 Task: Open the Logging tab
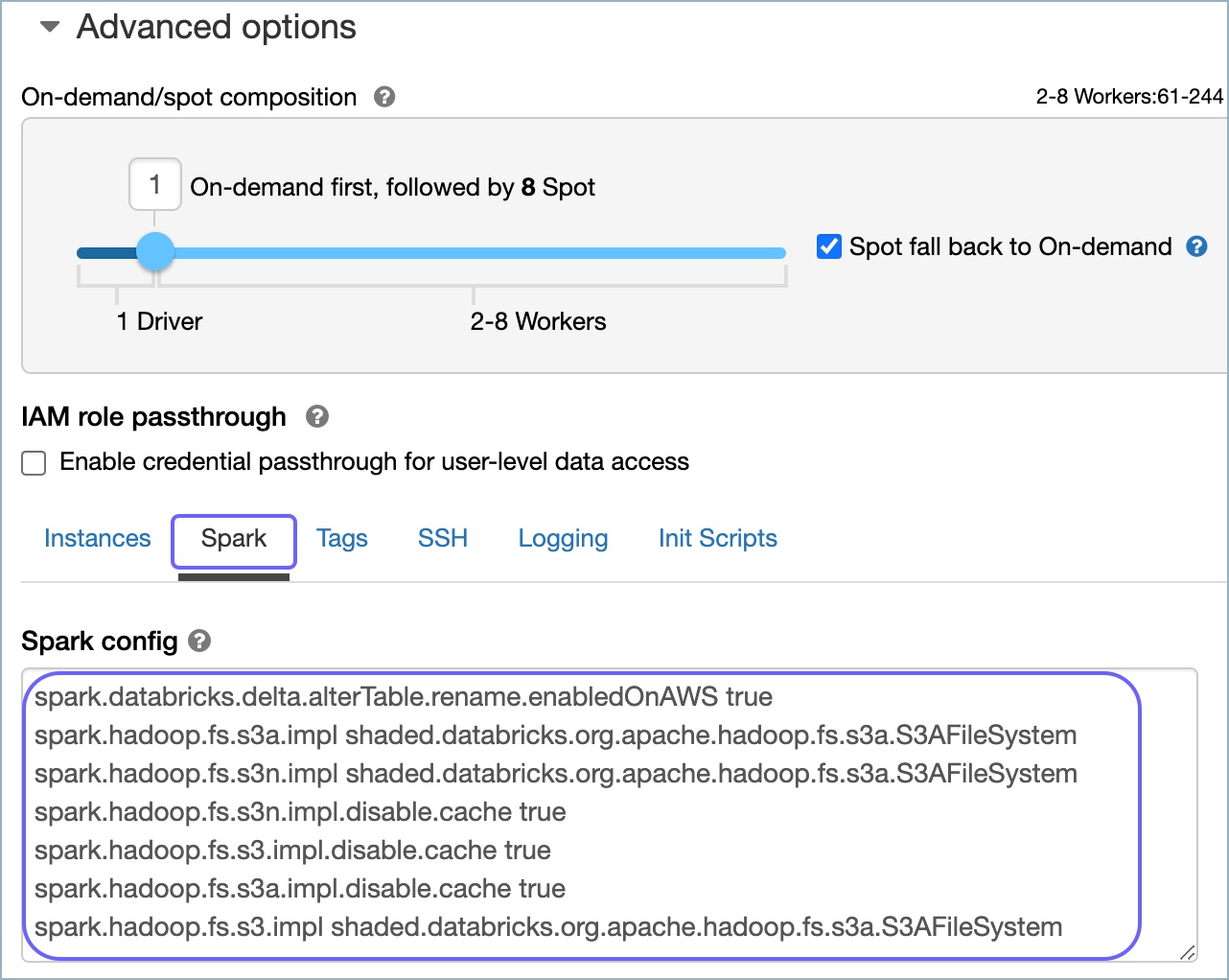[563, 538]
